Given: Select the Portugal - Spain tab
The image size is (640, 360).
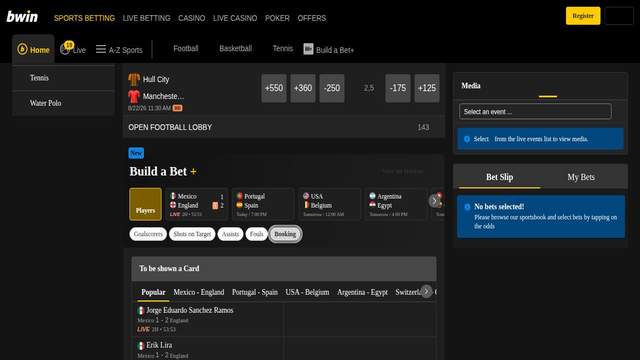Looking at the screenshot, I should pos(255,292).
